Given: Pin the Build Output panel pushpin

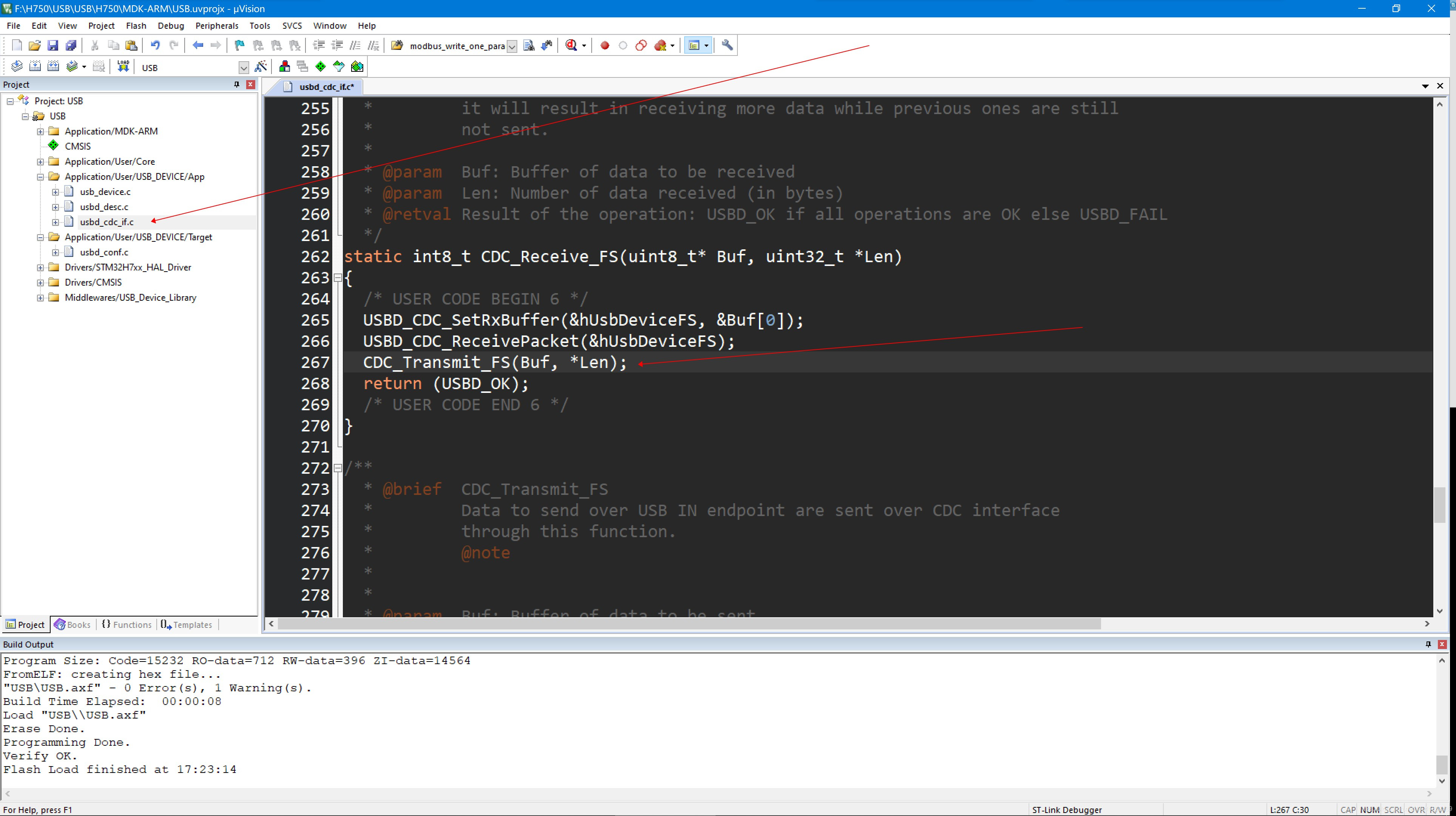Looking at the screenshot, I should point(1428,644).
